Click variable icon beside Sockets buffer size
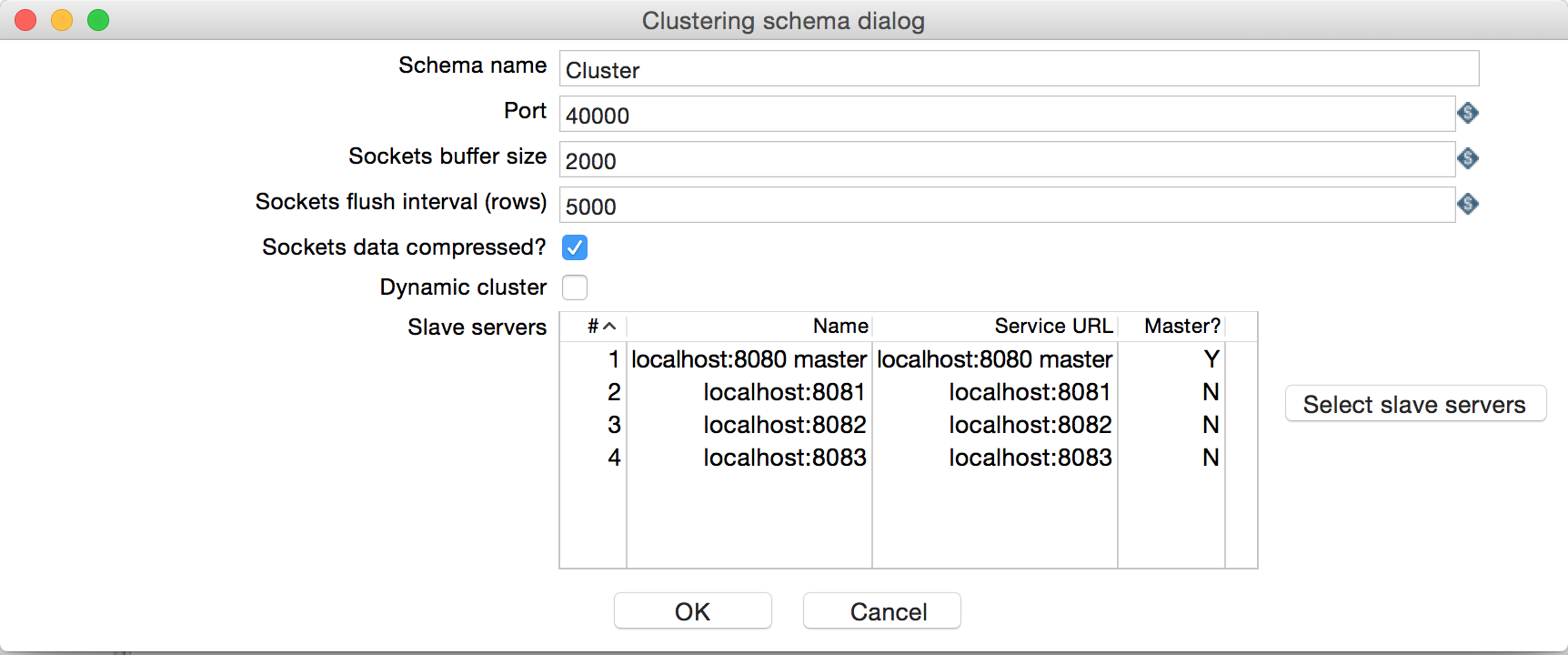 tap(1467, 158)
